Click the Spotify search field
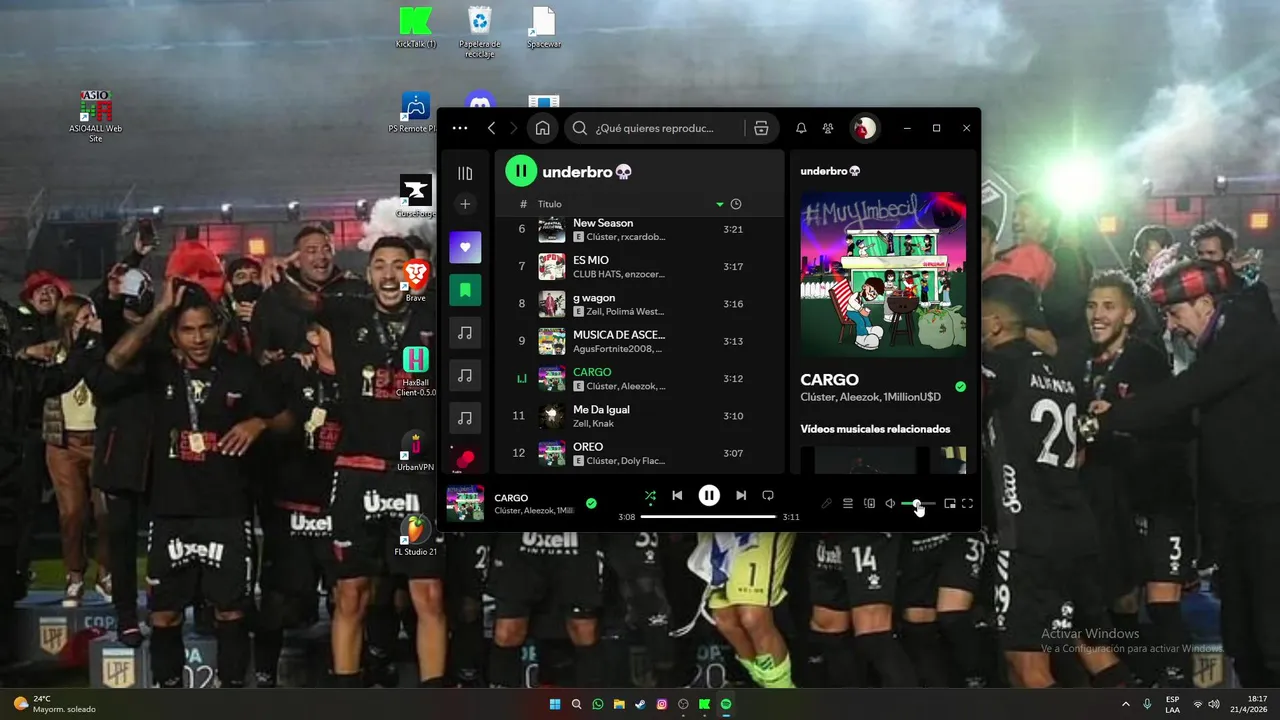 coord(655,128)
